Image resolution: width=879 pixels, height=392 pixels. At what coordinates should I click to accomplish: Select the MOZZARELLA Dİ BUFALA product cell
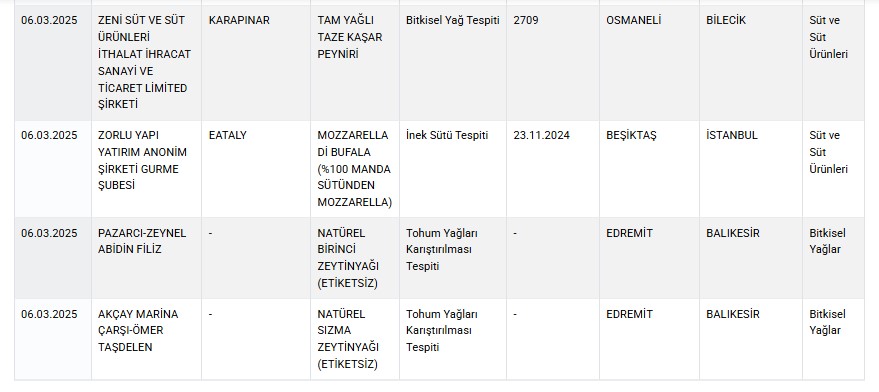[355, 169]
